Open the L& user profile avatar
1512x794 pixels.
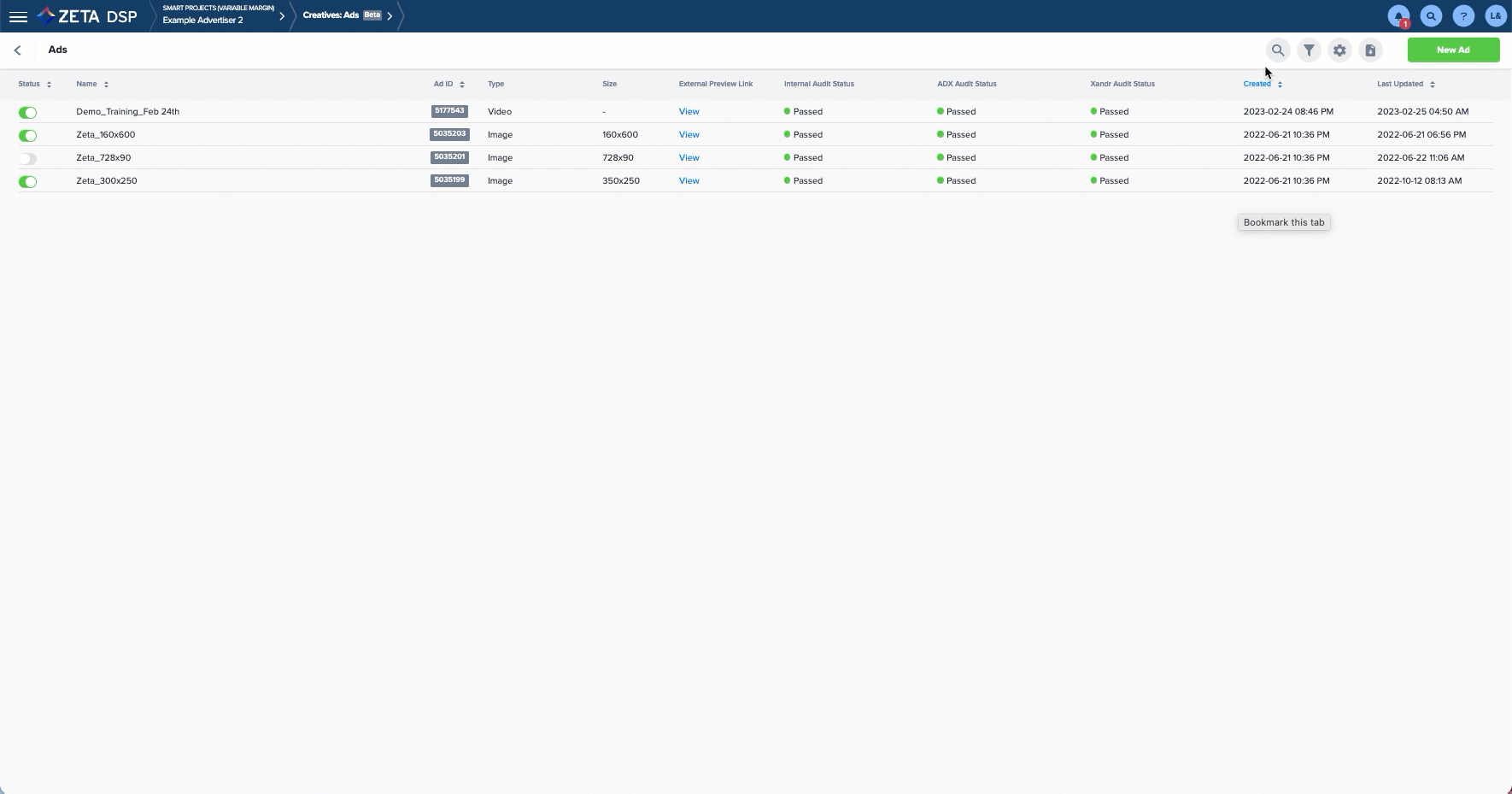(1495, 16)
